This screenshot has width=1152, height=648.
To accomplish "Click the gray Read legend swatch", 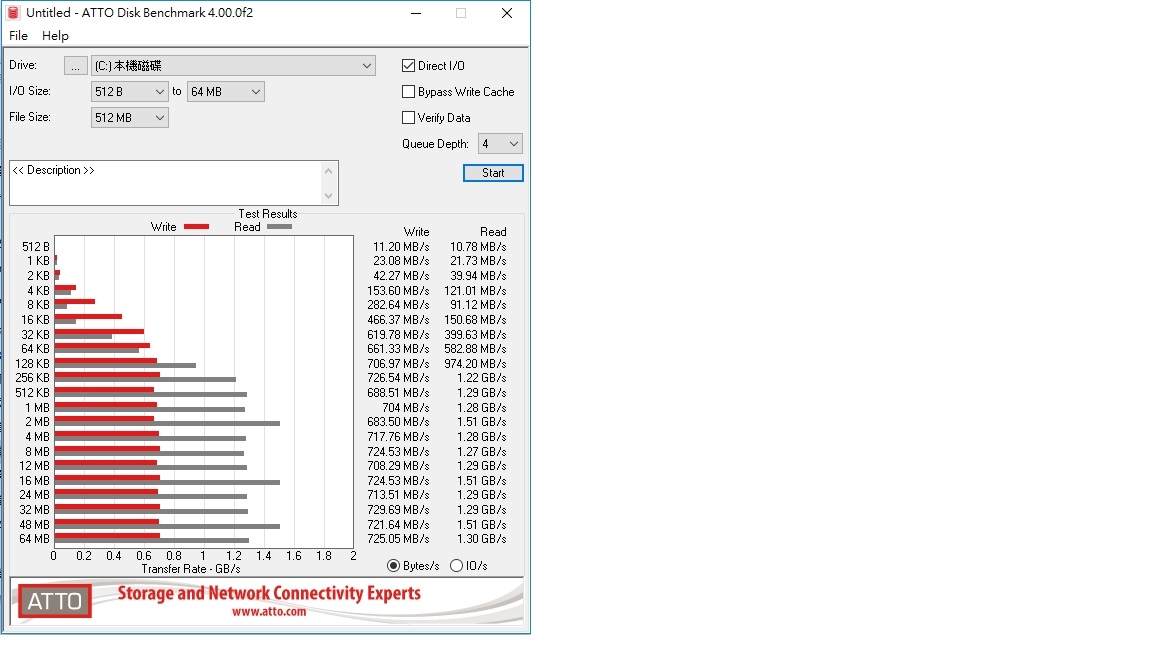I will 279,227.
